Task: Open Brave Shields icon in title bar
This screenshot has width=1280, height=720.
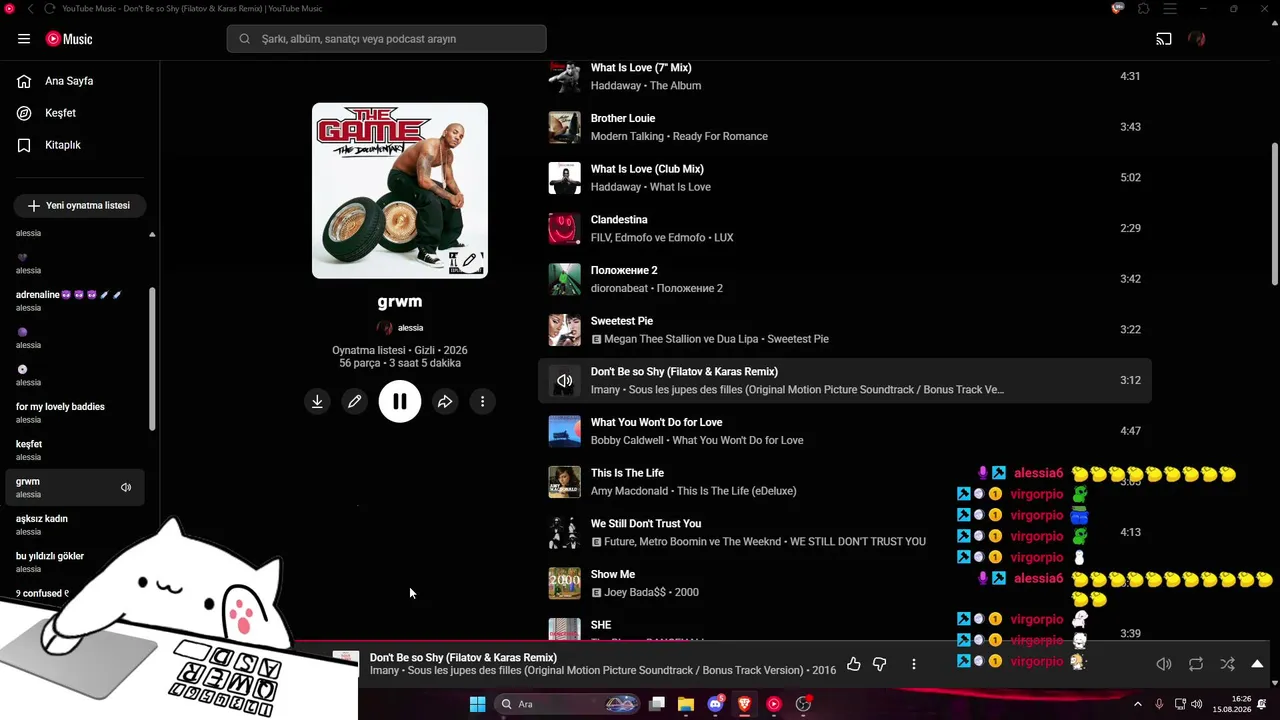Action: coord(1118,9)
